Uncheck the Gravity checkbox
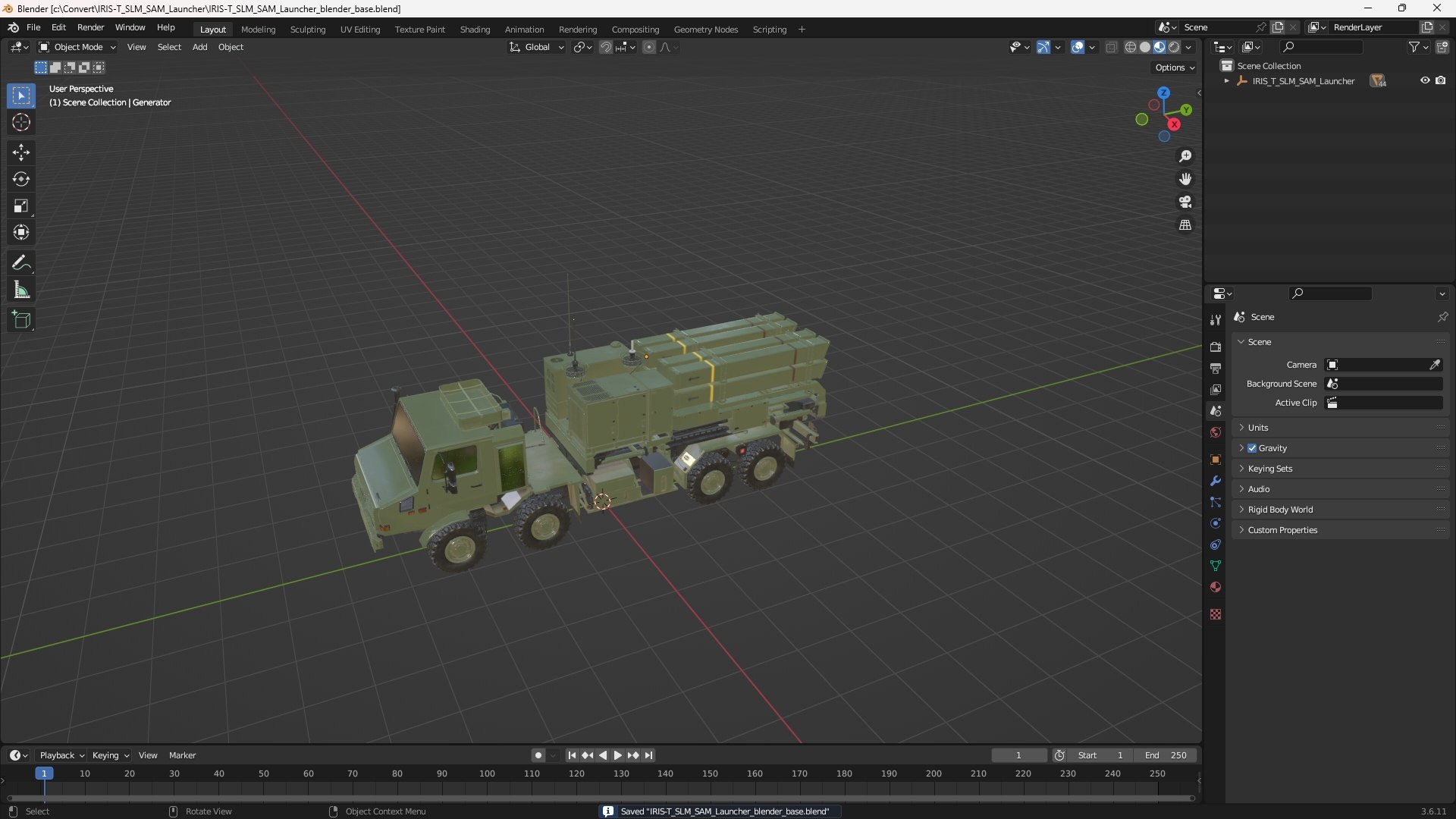 tap(1252, 448)
